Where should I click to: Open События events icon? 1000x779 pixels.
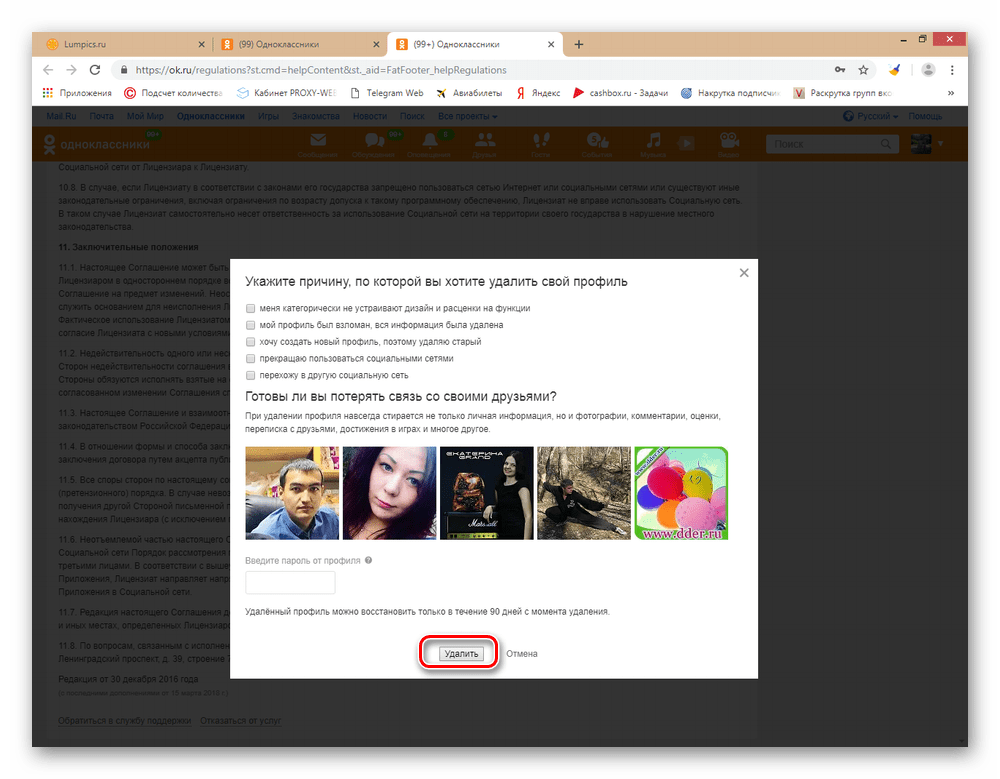tap(597, 142)
